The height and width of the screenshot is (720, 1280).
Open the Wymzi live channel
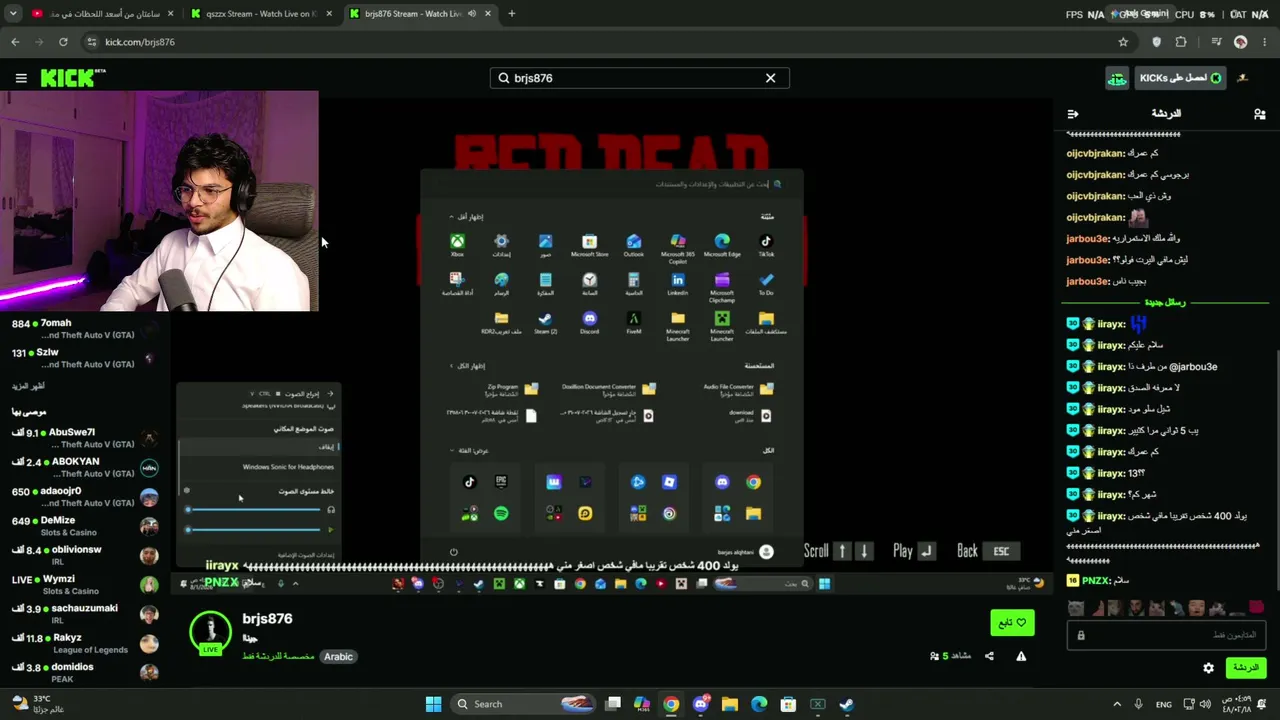point(85,585)
